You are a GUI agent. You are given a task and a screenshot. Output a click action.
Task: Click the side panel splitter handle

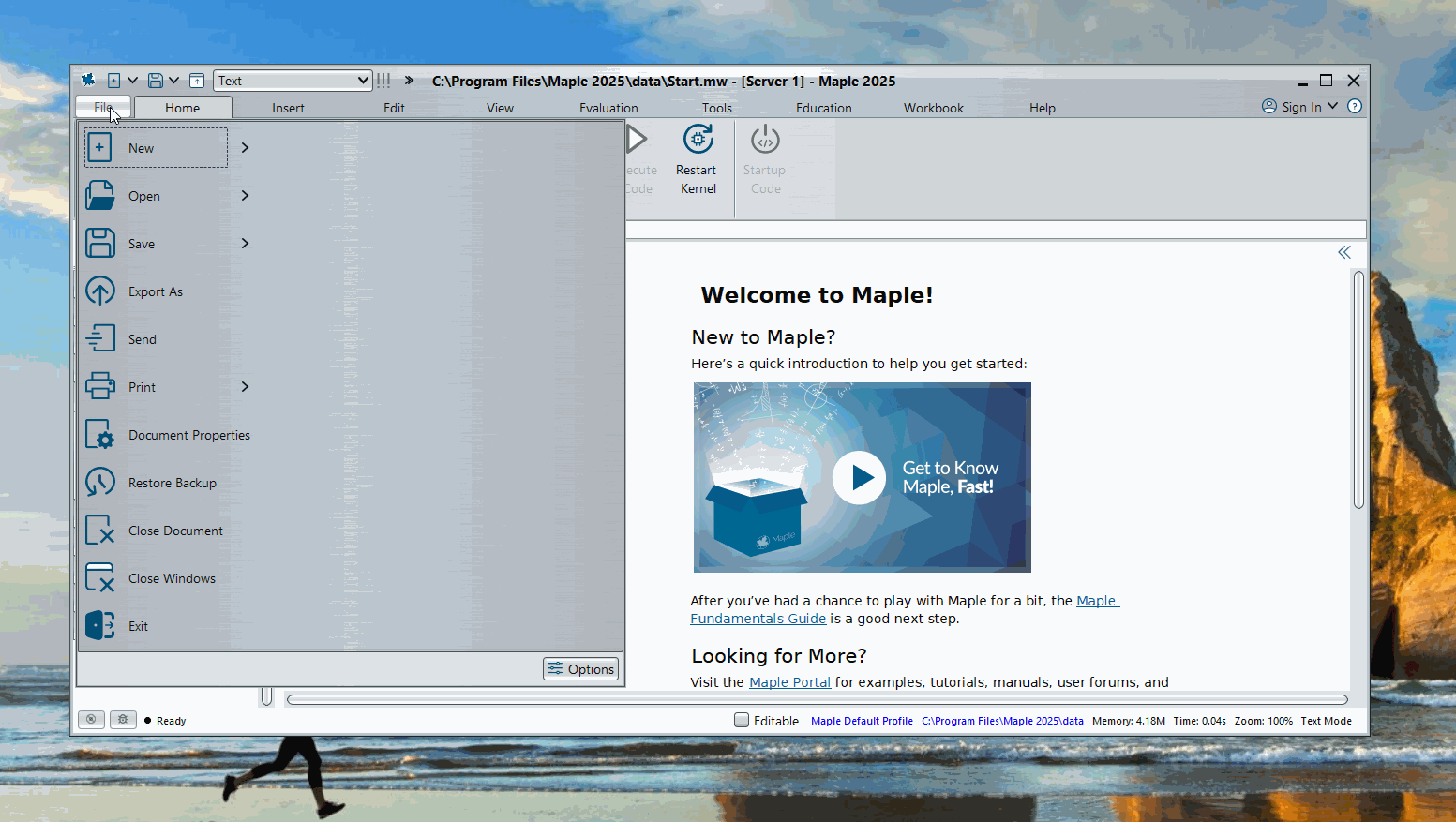tap(266, 696)
